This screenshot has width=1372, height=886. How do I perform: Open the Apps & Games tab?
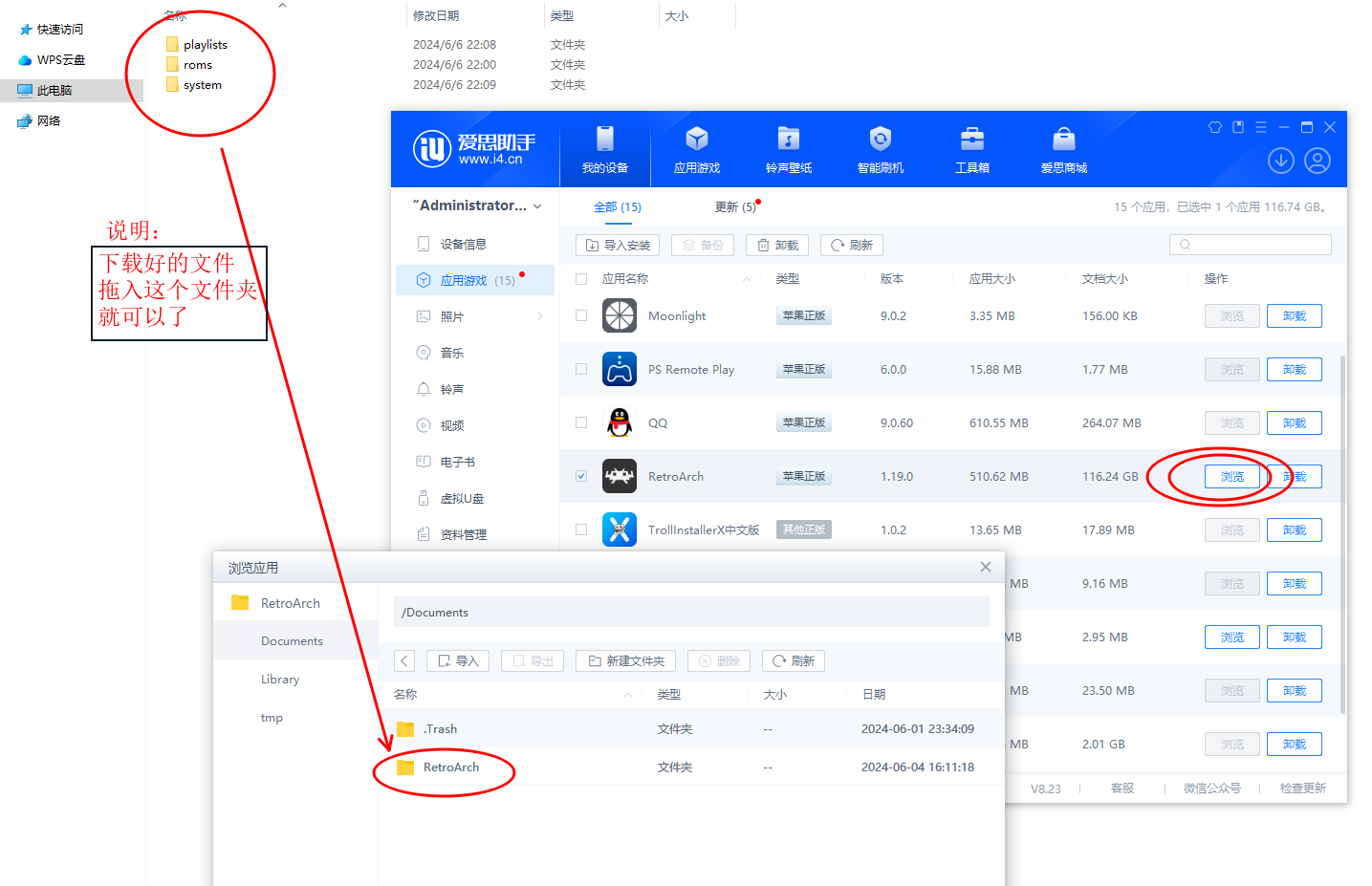[x=697, y=149]
